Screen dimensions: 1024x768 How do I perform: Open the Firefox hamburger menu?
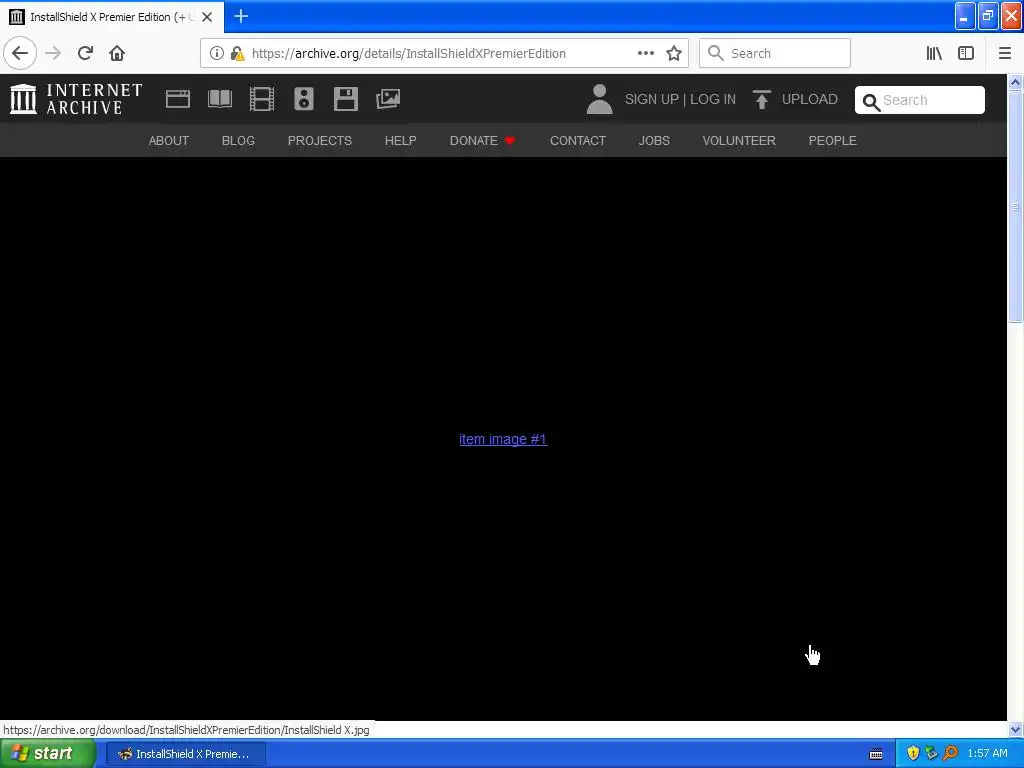tap(1005, 53)
